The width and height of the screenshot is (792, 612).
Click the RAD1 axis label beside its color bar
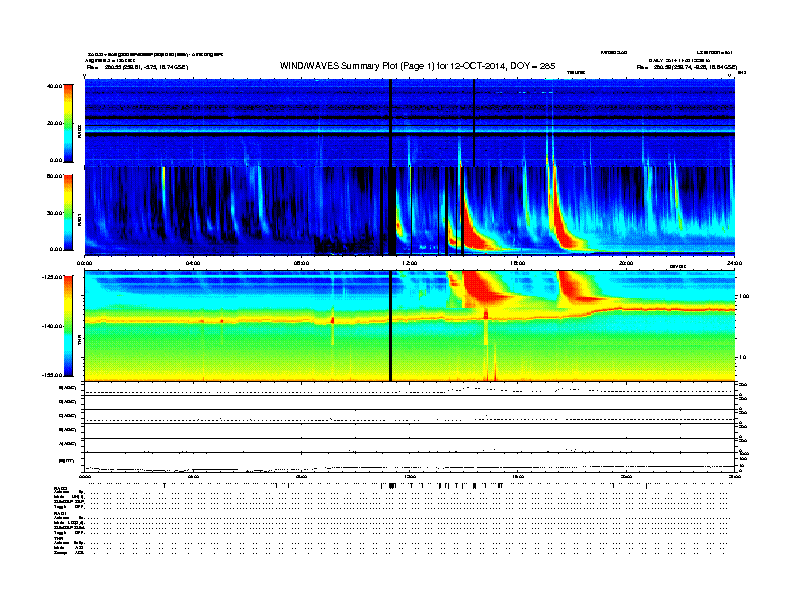click(x=79, y=221)
